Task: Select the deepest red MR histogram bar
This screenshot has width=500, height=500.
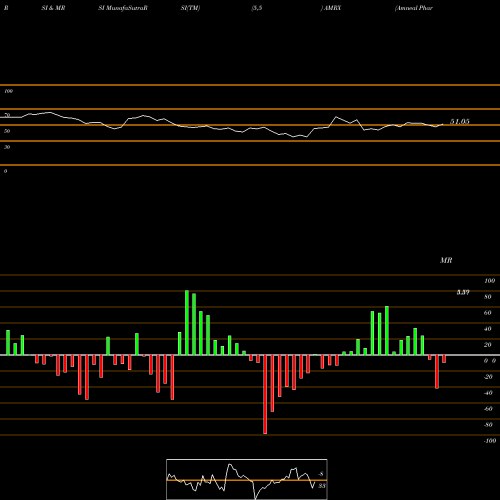Action: [265, 394]
